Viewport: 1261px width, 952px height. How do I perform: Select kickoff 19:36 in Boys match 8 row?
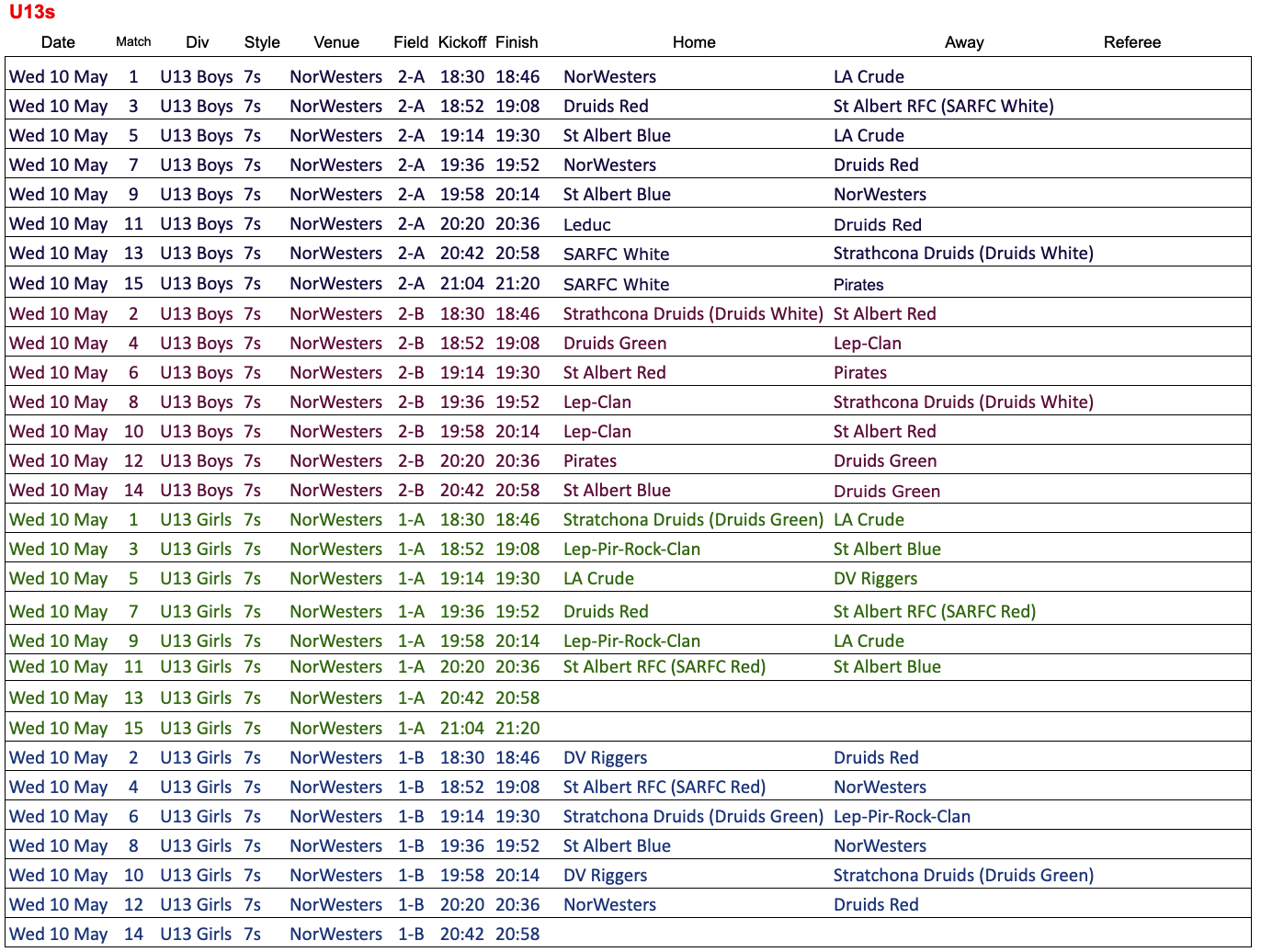461,402
